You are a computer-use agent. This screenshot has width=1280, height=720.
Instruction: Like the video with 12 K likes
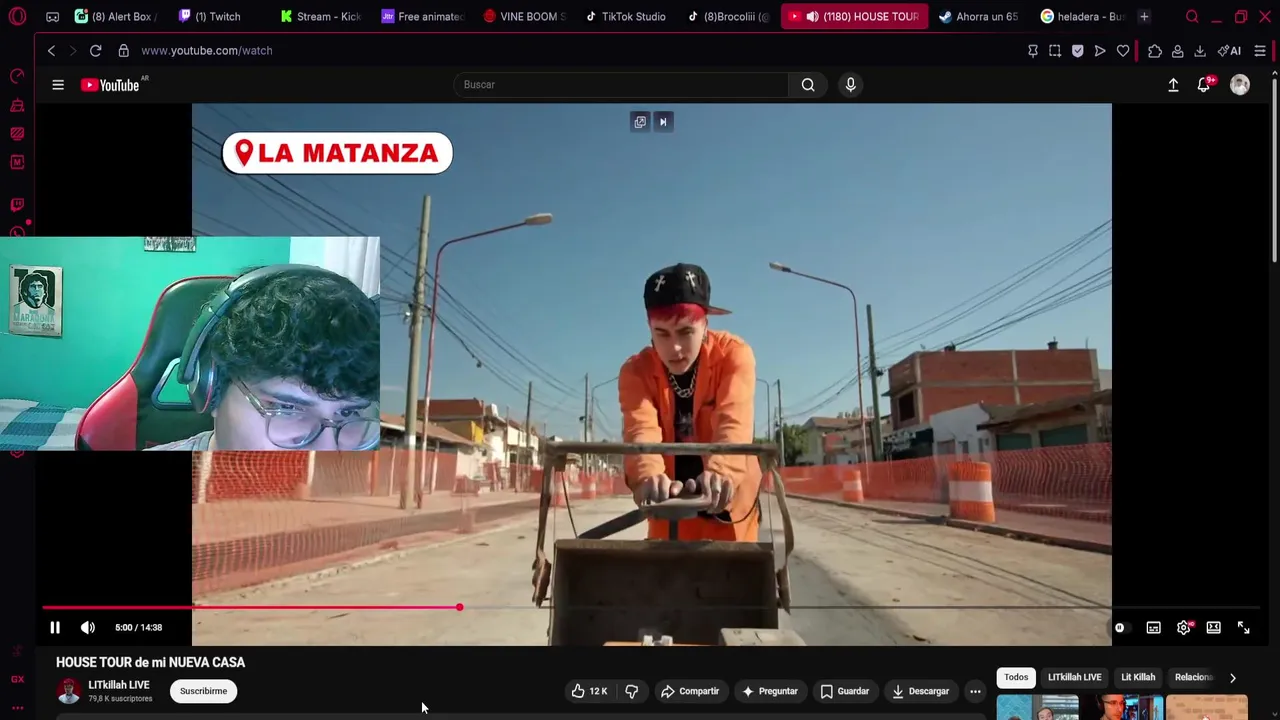click(589, 691)
